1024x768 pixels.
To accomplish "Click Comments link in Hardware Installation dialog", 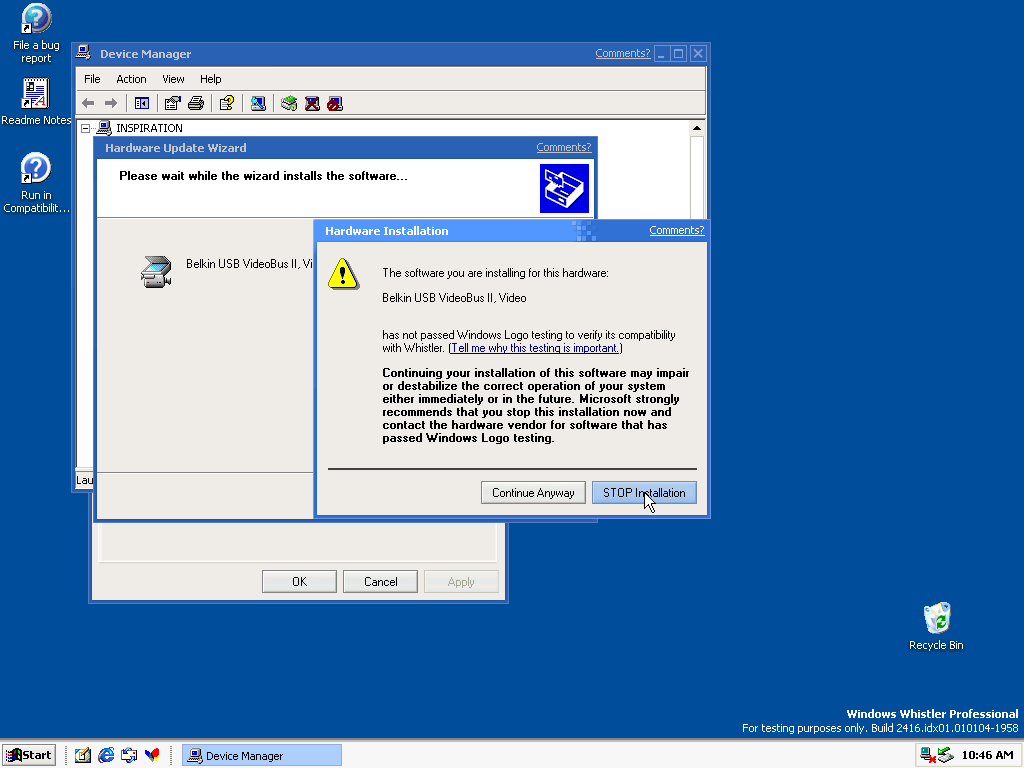I will 676,230.
